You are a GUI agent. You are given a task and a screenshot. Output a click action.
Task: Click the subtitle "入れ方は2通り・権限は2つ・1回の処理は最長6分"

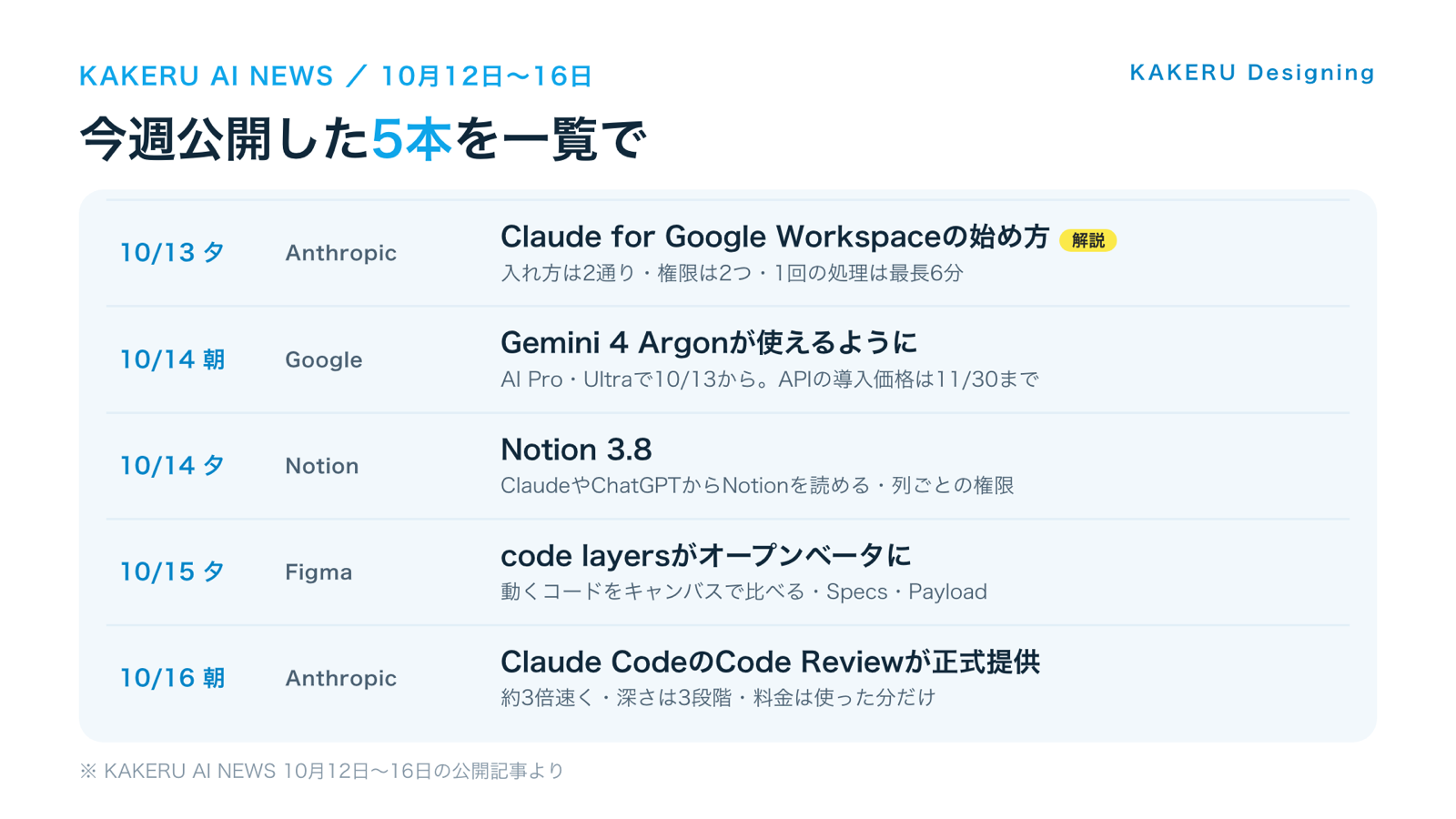tap(732, 273)
